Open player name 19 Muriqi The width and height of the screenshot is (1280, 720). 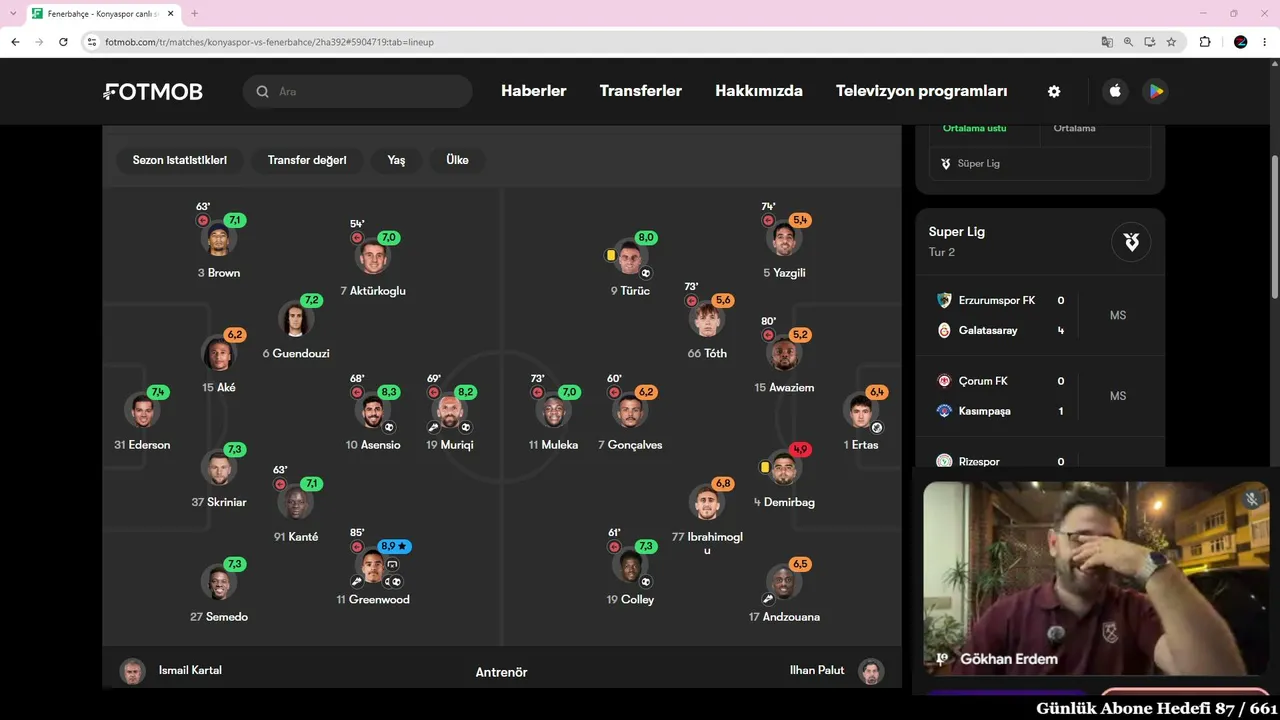click(x=450, y=445)
